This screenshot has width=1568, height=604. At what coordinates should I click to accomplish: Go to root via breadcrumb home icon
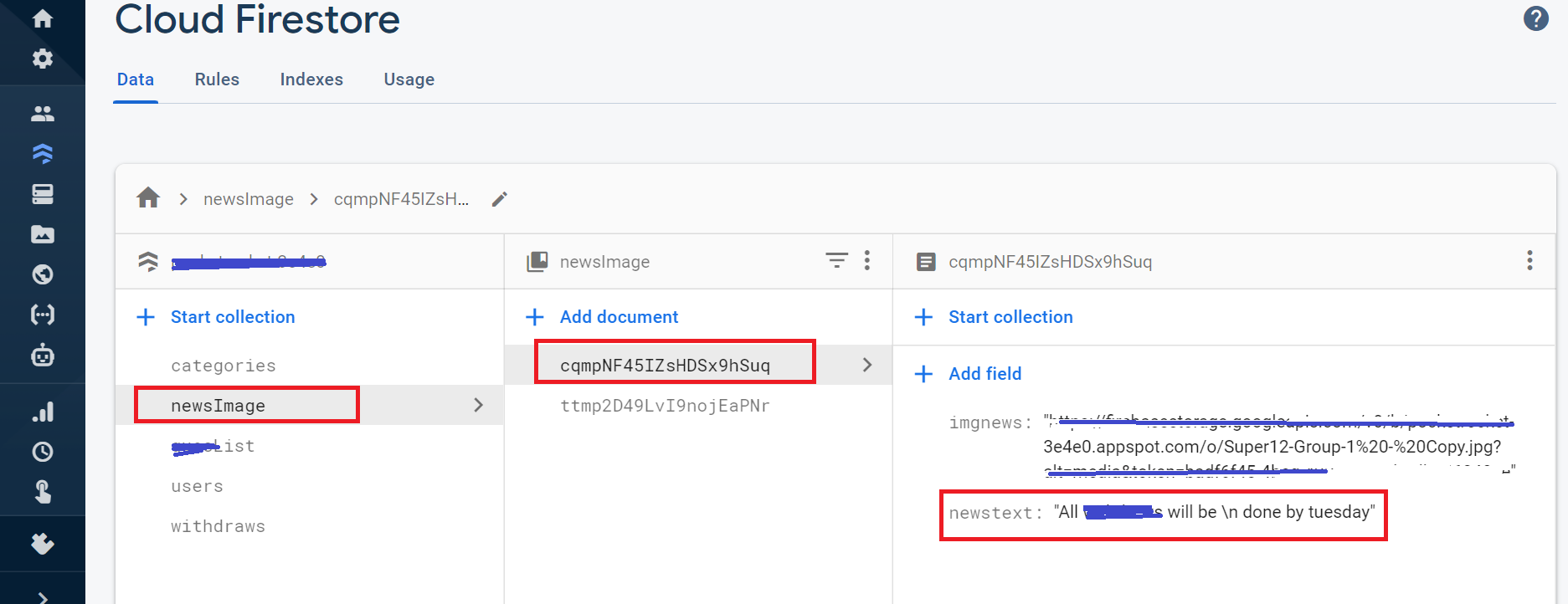pyautogui.click(x=148, y=198)
